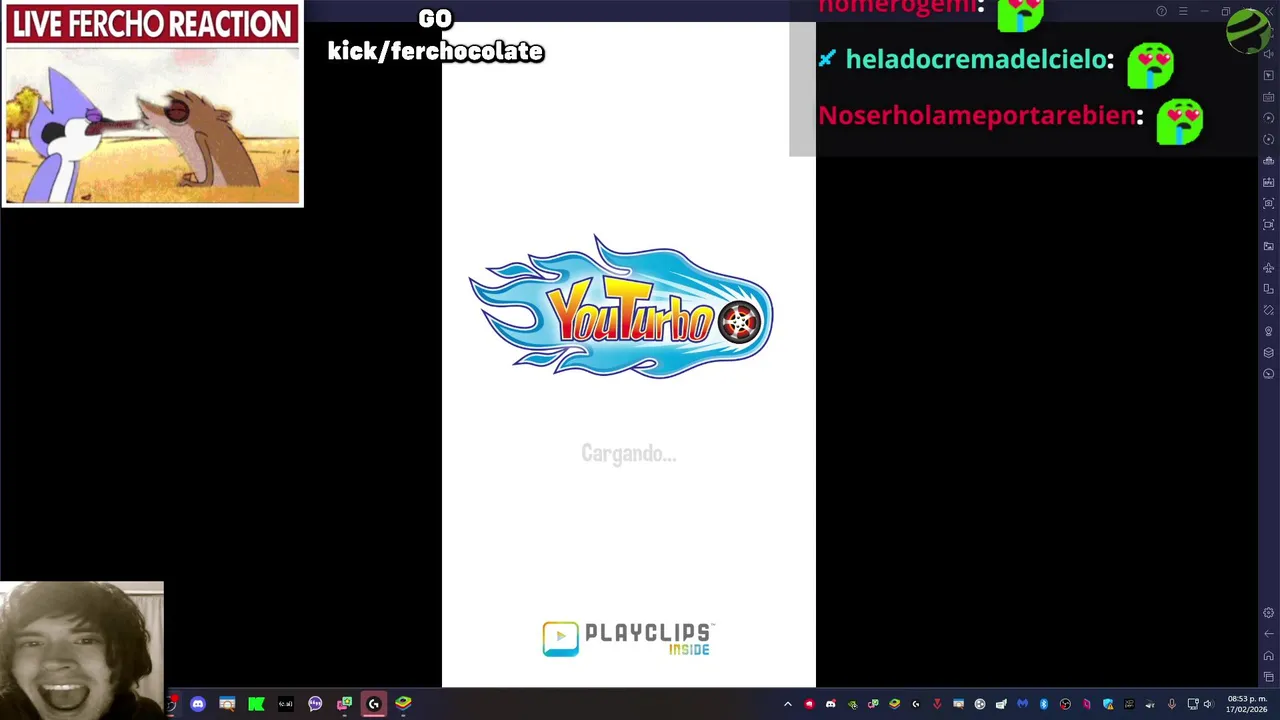
Task: Click the volume icon in BlueStacks sidebar
Action: [x=1269, y=54]
